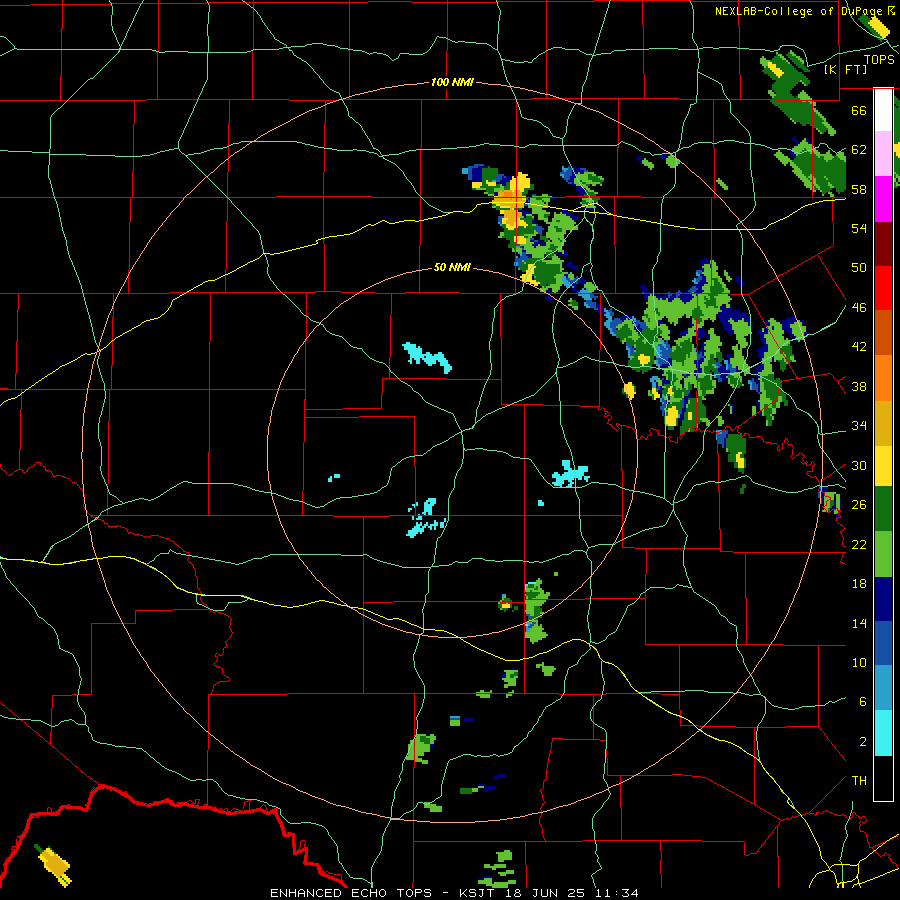Click the K FT units label

[845, 69]
